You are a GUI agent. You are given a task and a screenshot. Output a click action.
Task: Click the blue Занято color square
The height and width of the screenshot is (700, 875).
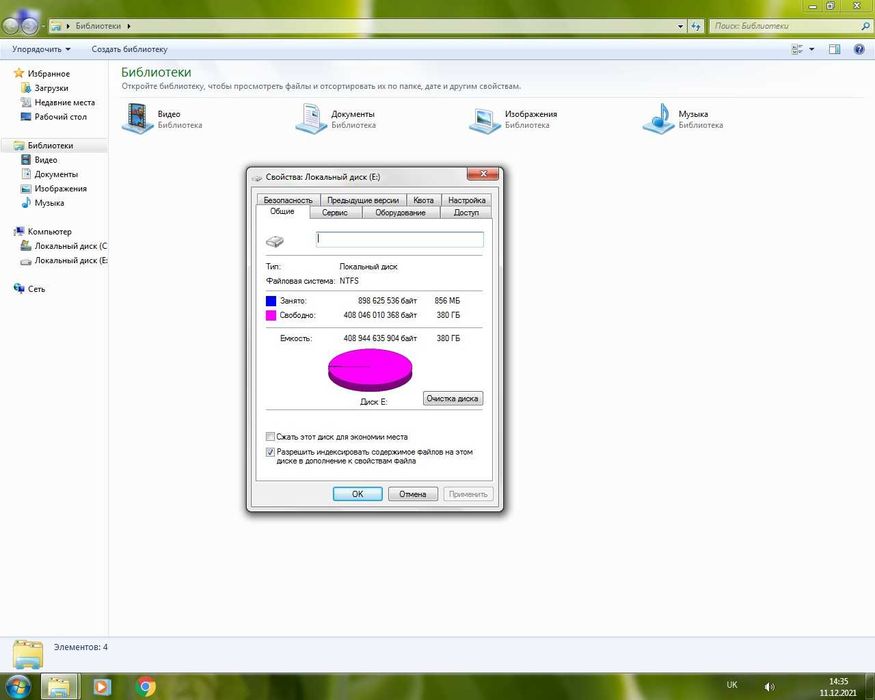point(271,301)
